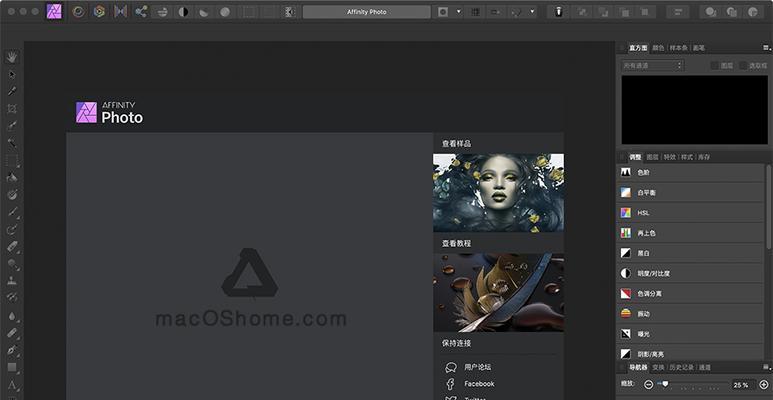
Task: Open the 历史记录 History tab
Action: [681, 367]
